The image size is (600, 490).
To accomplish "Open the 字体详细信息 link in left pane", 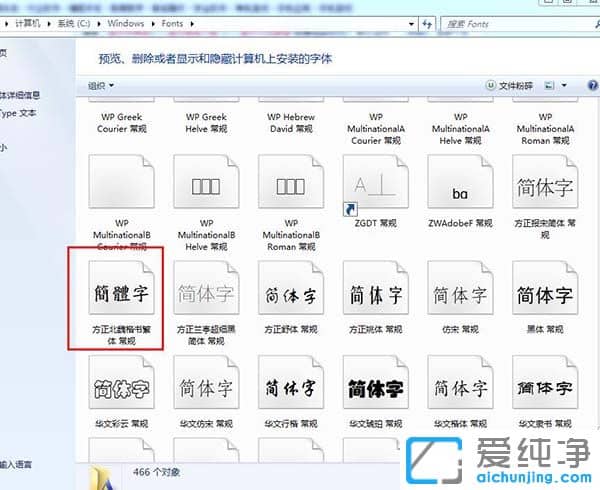I will (x=20, y=96).
